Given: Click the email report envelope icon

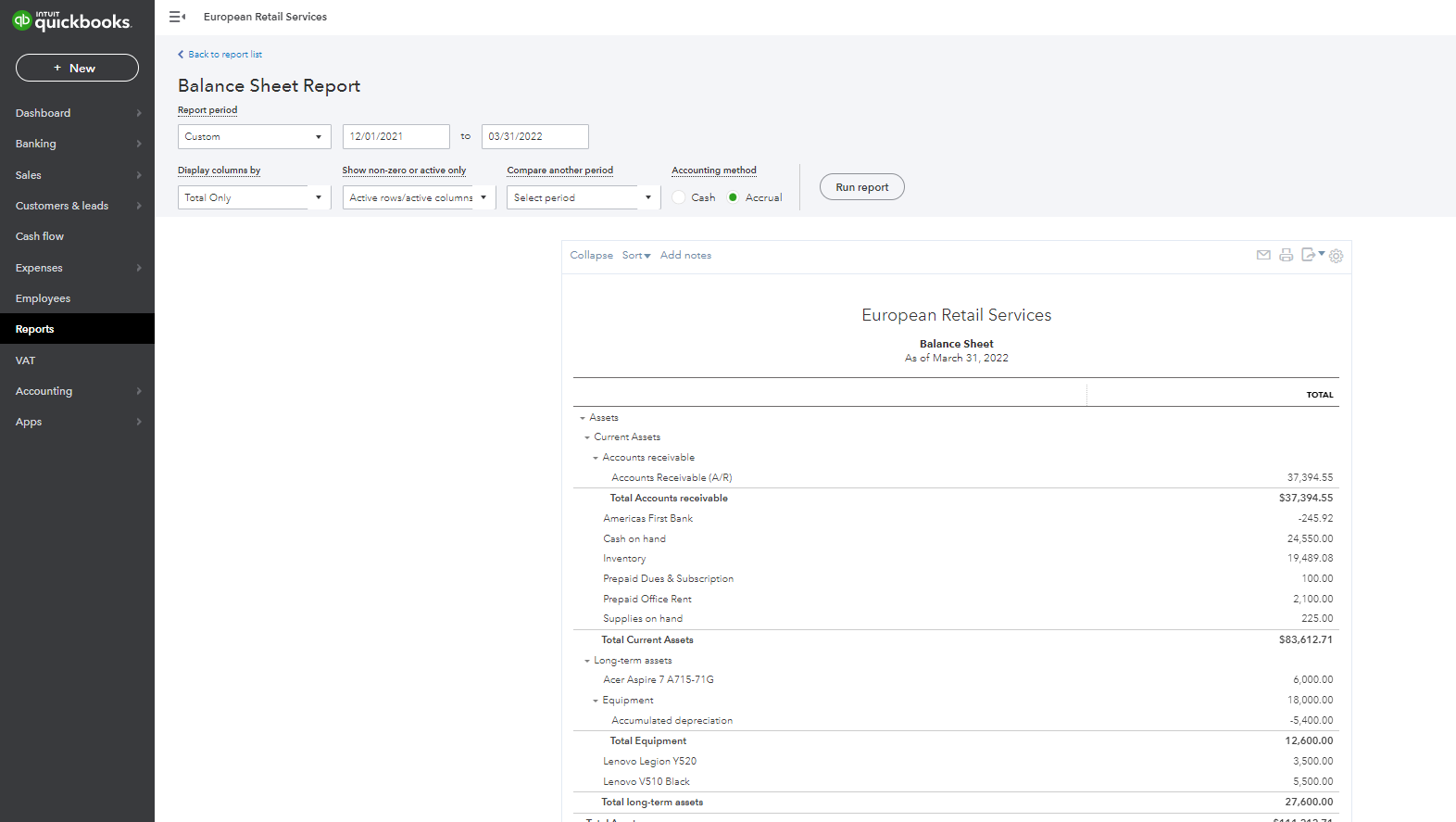Looking at the screenshot, I should point(1262,255).
